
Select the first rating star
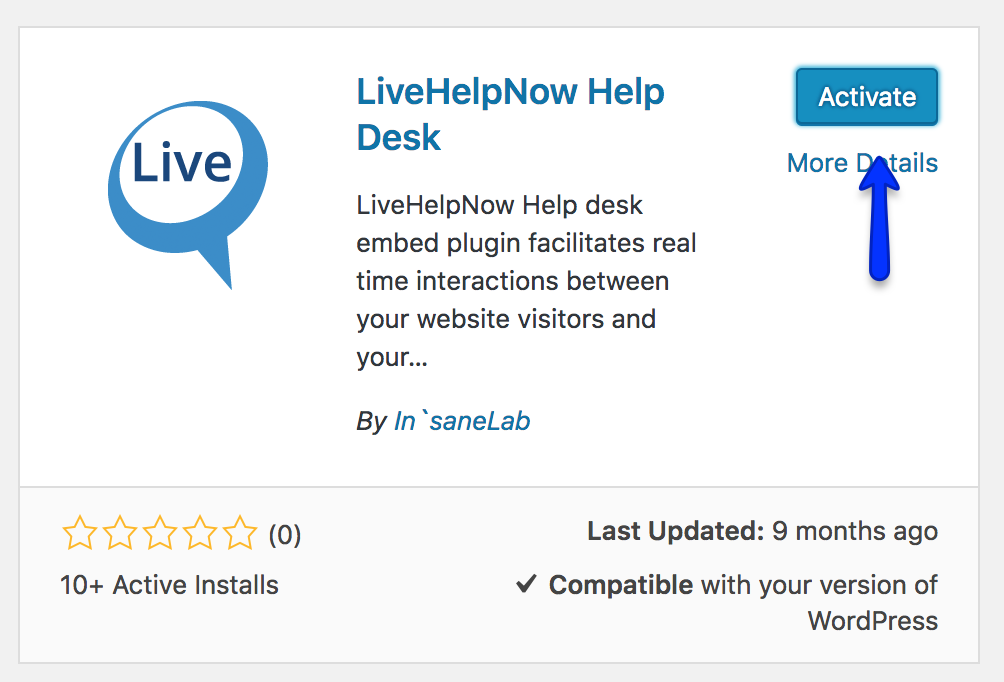79,532
